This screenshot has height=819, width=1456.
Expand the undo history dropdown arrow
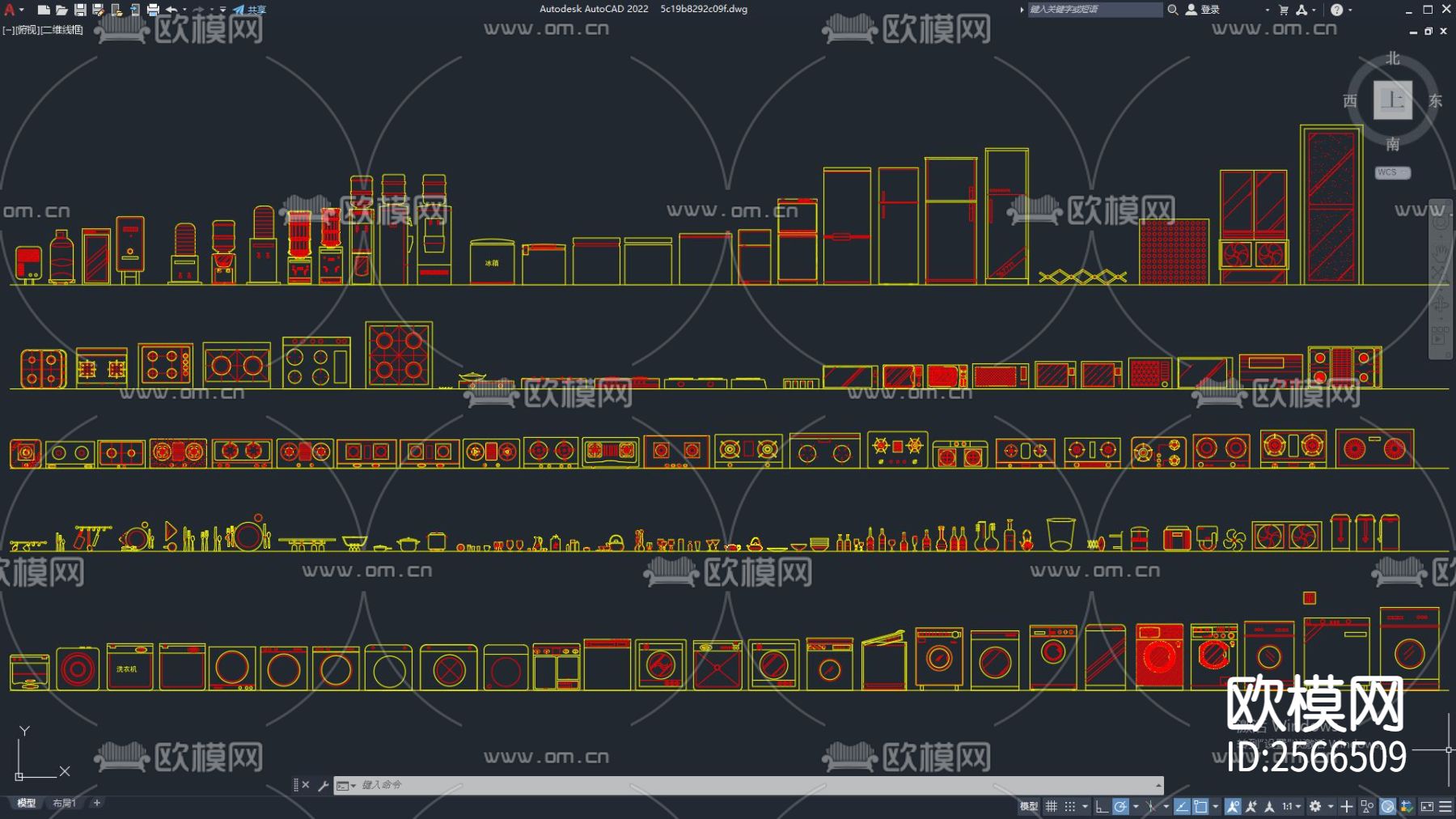pyautogui.click(x=184, y=10)
